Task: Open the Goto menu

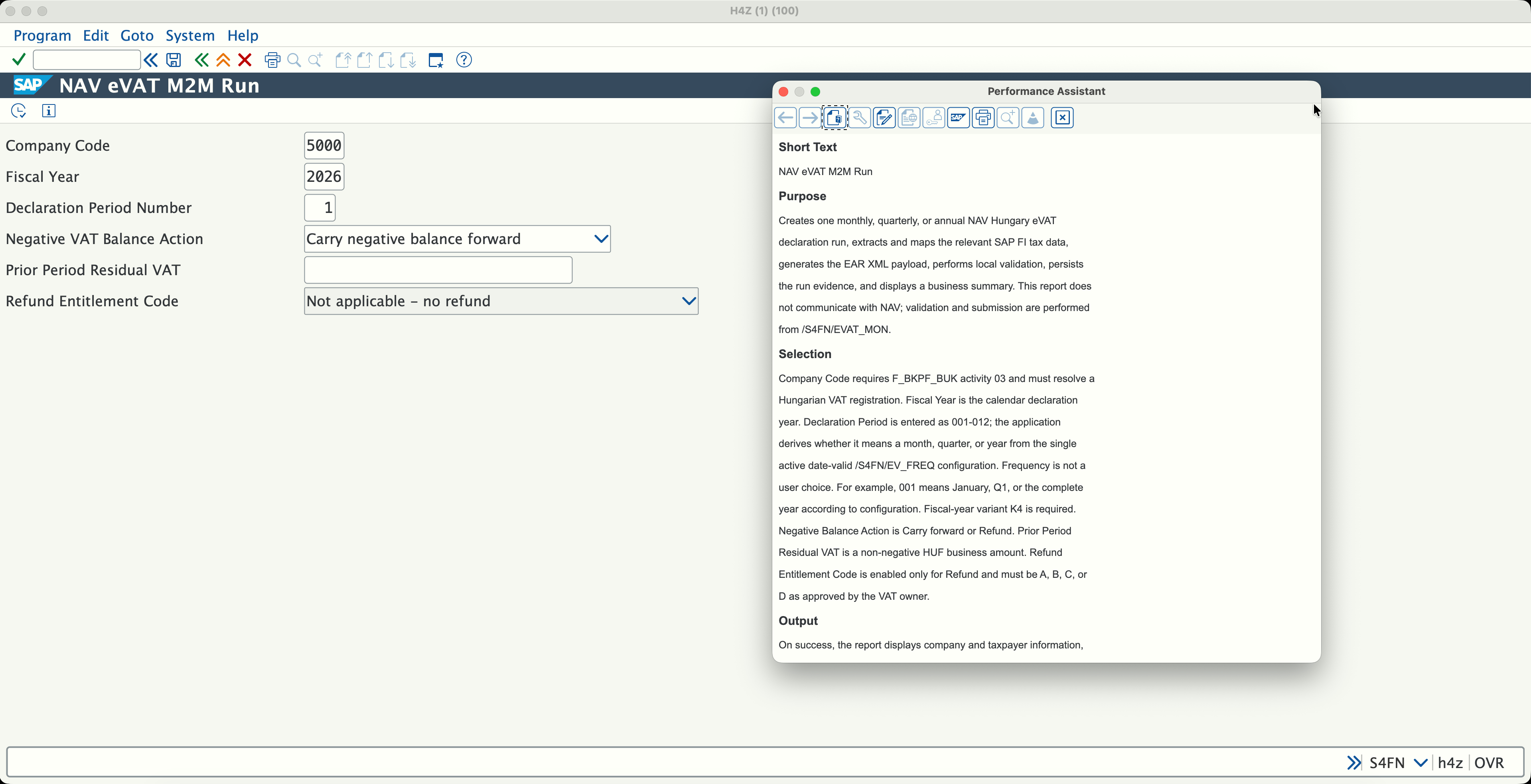Action: coord(137,35)
